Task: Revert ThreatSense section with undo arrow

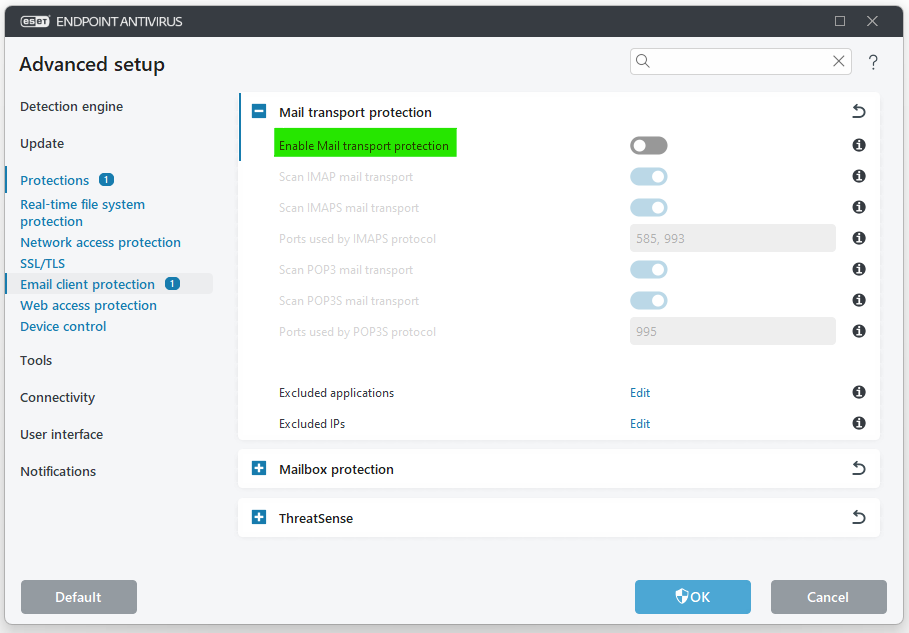Action: click(x=859, y=517)
